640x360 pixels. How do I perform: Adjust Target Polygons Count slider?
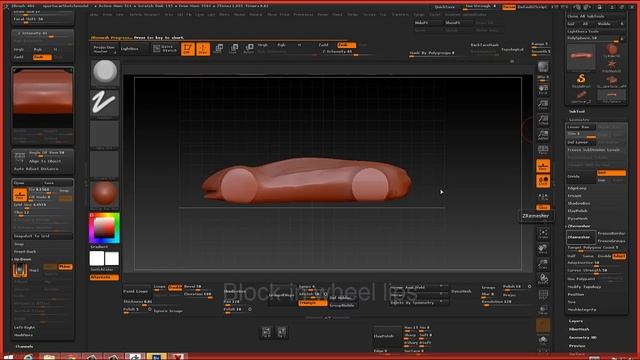[596, 248]
